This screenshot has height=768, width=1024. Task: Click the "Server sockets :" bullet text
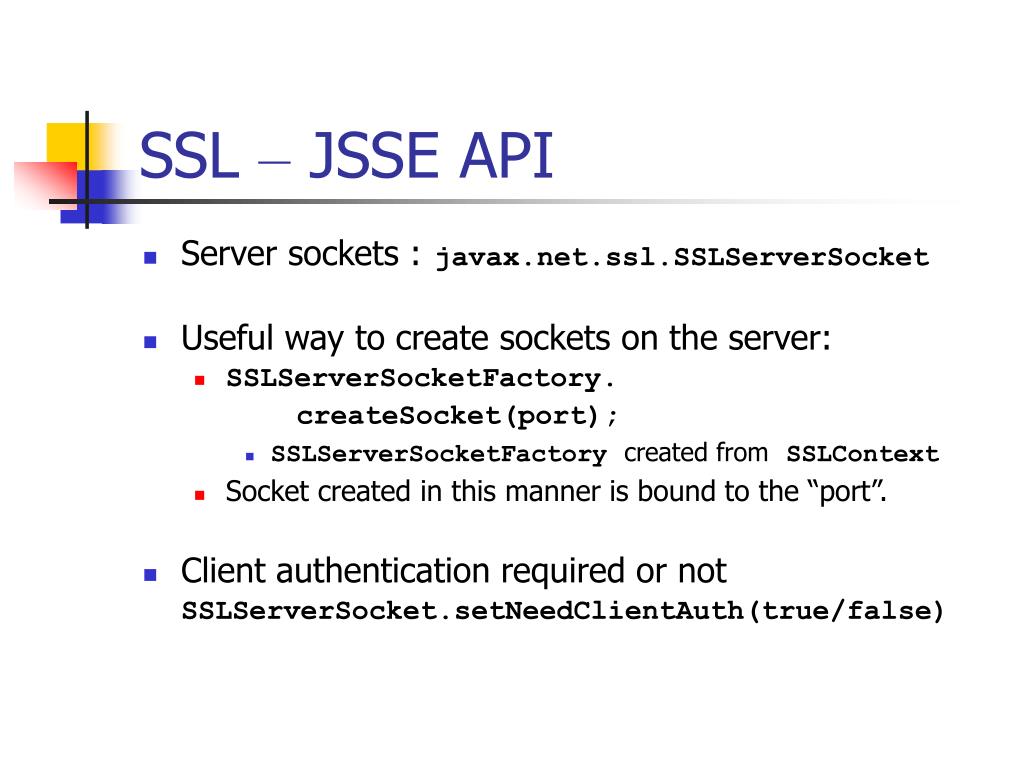[300, 253]
